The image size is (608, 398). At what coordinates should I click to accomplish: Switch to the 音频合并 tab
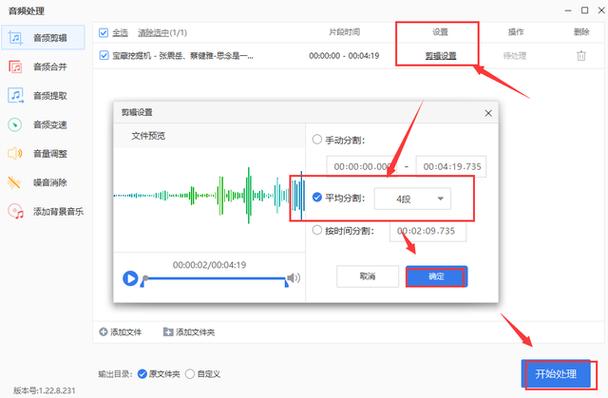click(x=43, y=67)
